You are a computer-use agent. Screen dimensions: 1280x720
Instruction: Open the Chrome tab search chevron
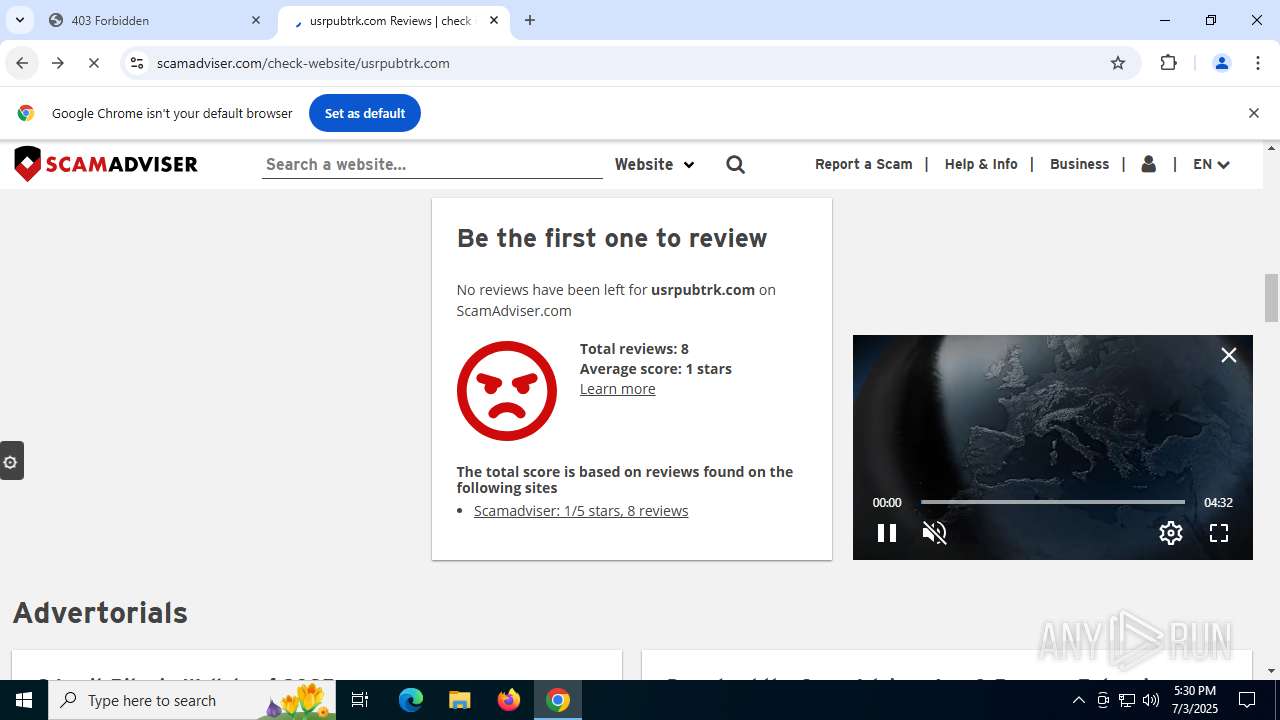[x=19, y=20]
